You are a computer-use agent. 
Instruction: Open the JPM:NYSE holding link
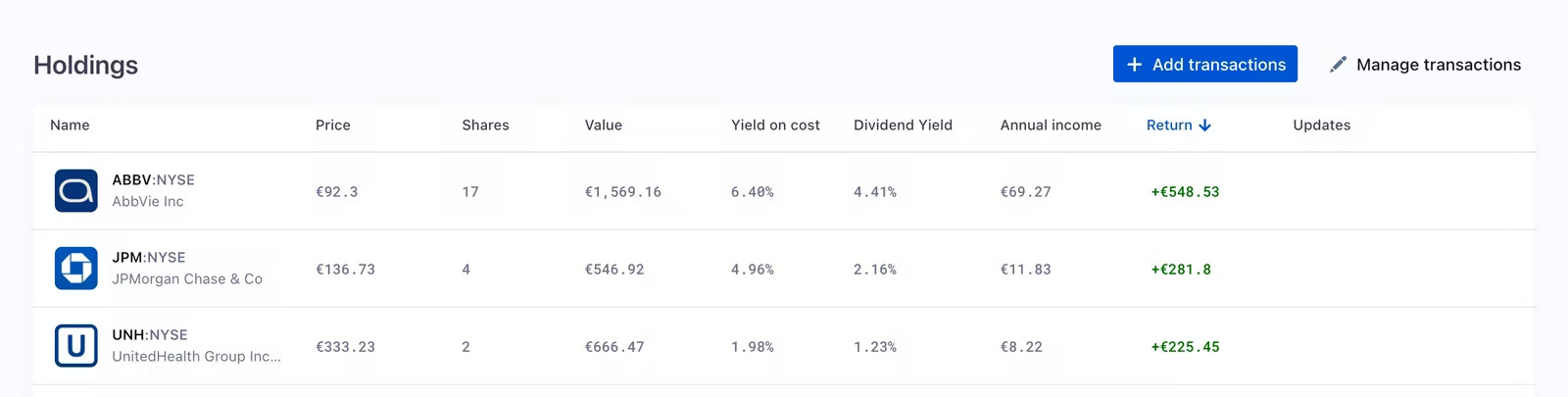pos(148,258)
